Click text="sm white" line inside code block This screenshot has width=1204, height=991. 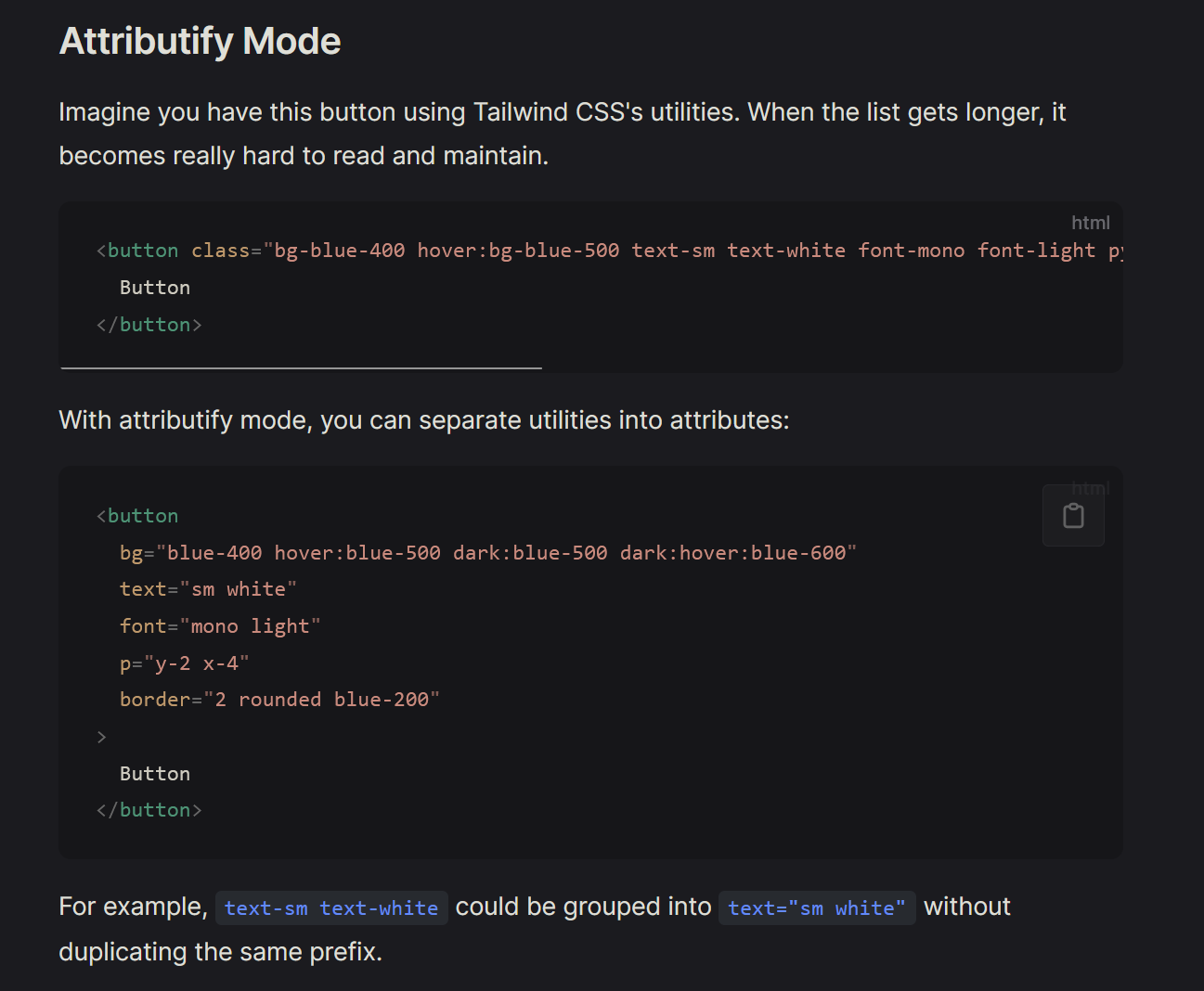pyautogui.click(x=208, y=589)
